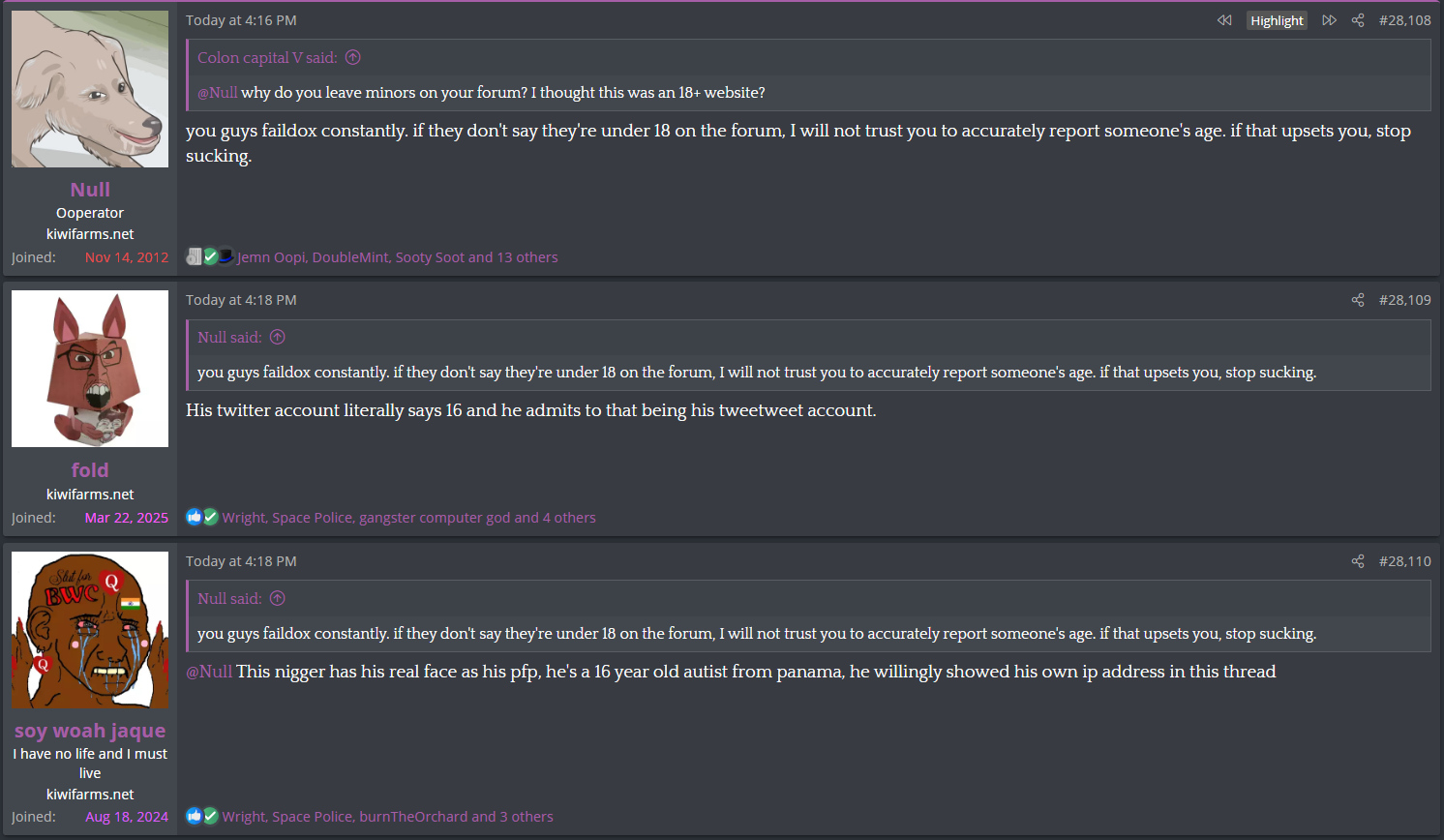The image size is (1444, 840).
Task: Open soy woah jaque profile name
Action: pyautogui.click(x=90, y=731)
